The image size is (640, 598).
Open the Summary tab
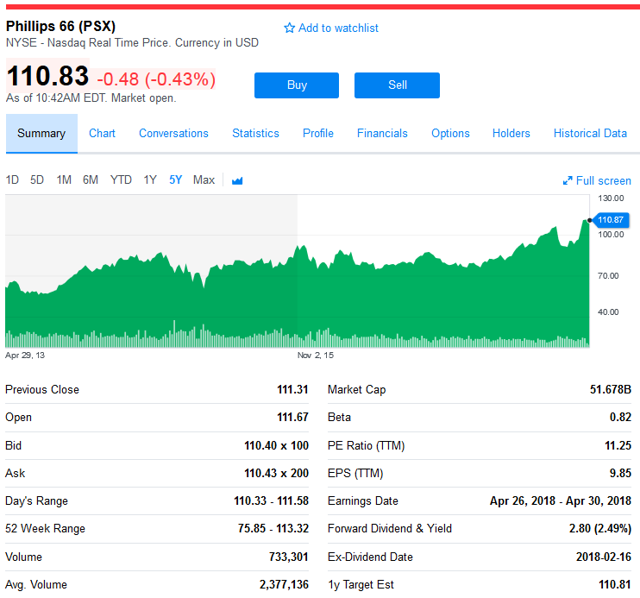pos(42,133)
